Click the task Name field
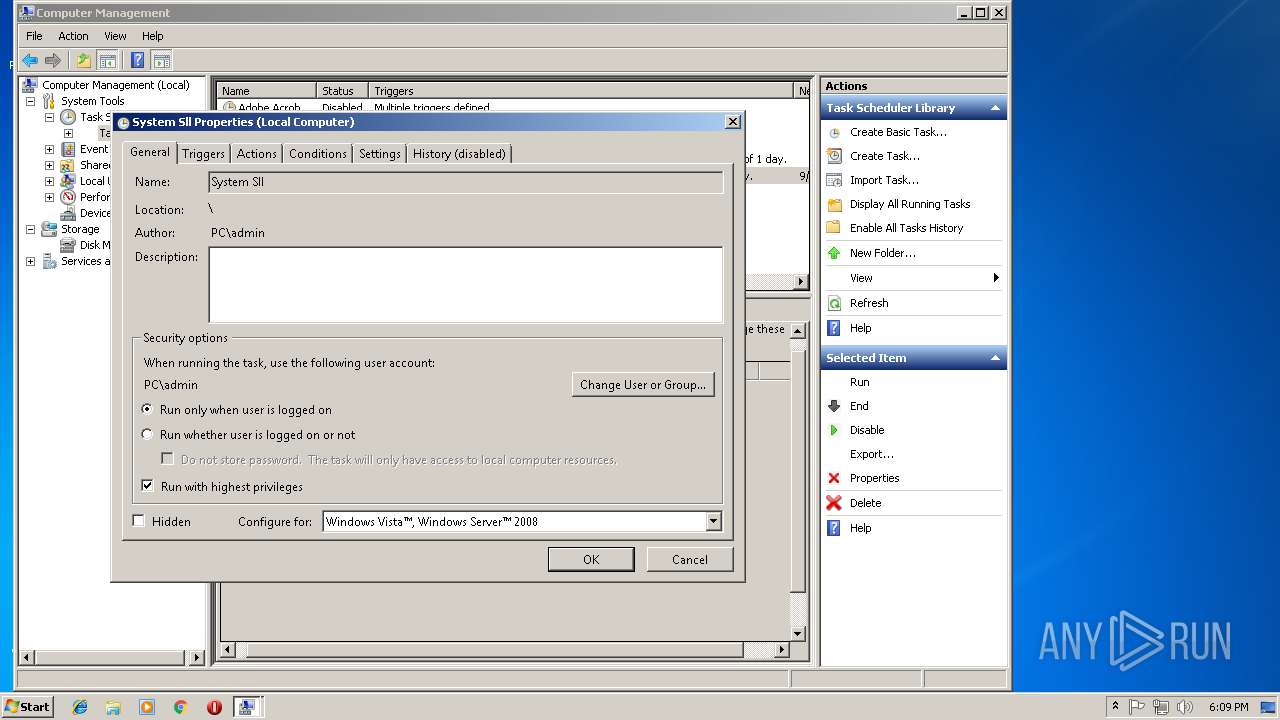This screenshot has height=720, width=1280. click(x=466, y=182)
